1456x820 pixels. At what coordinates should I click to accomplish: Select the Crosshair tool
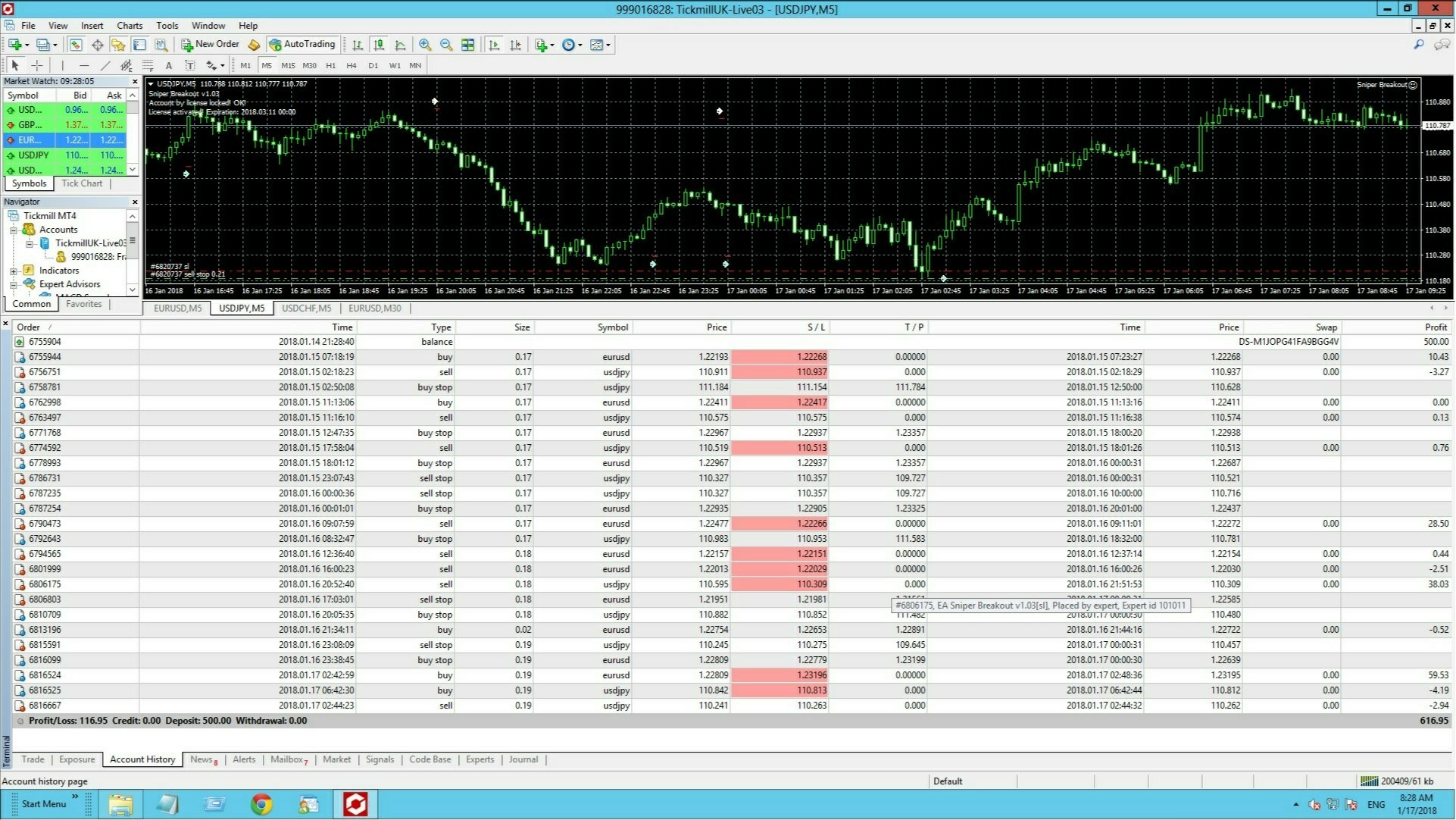coord(36,66)
